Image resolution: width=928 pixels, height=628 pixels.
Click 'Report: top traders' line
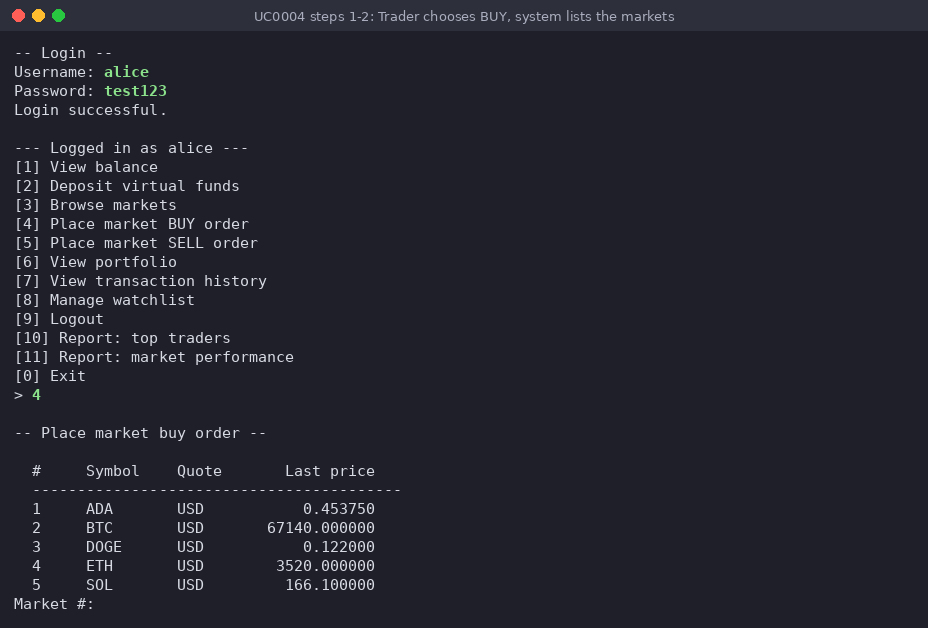(x=123, y=337)
